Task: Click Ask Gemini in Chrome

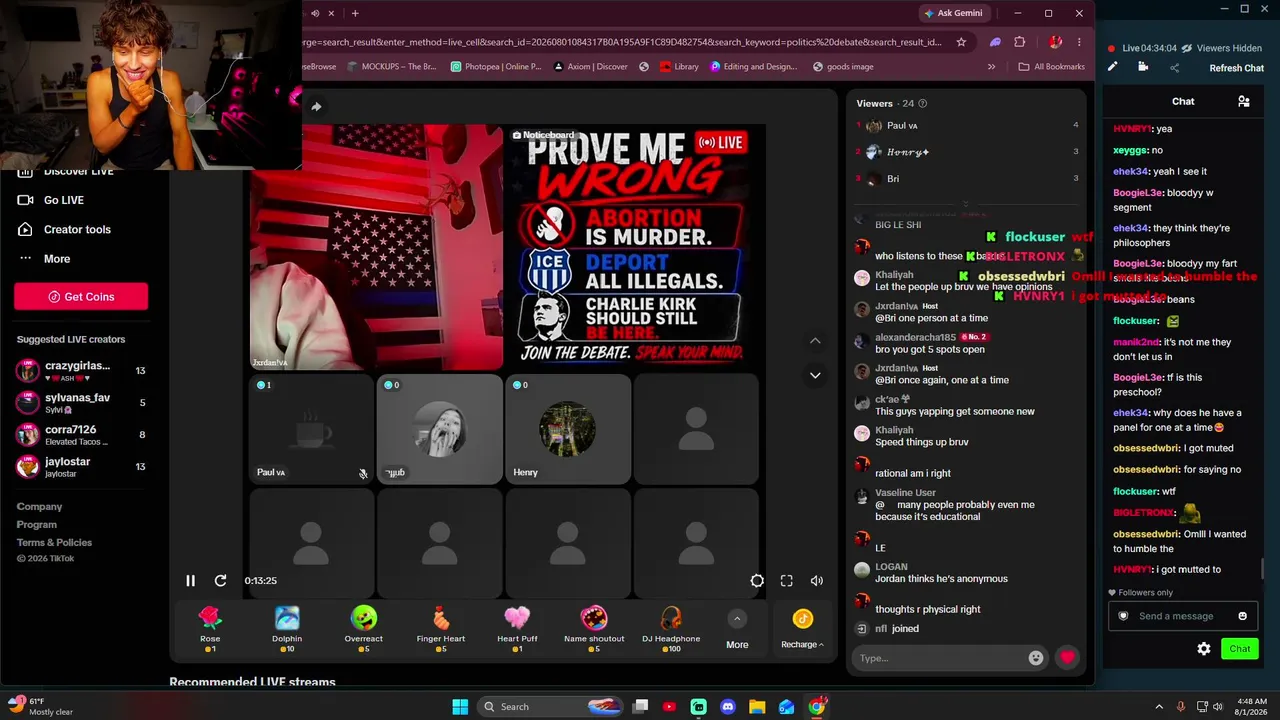Action: [953, 13]
